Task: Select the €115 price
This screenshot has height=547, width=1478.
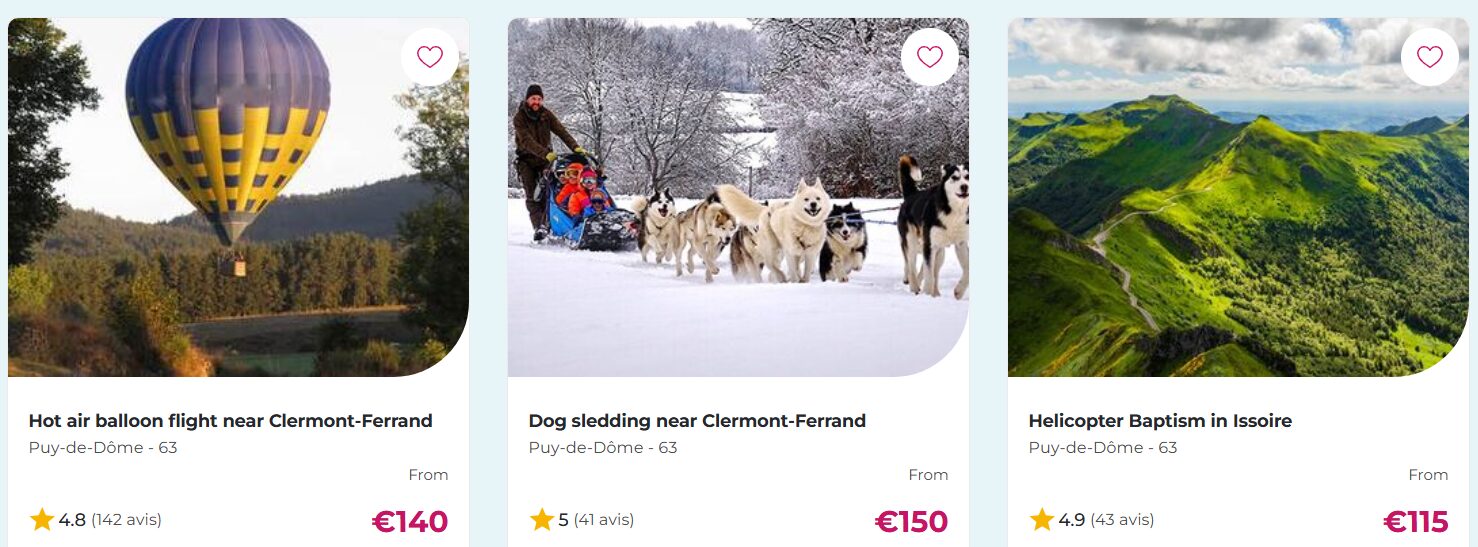Action: point(1416,521)
